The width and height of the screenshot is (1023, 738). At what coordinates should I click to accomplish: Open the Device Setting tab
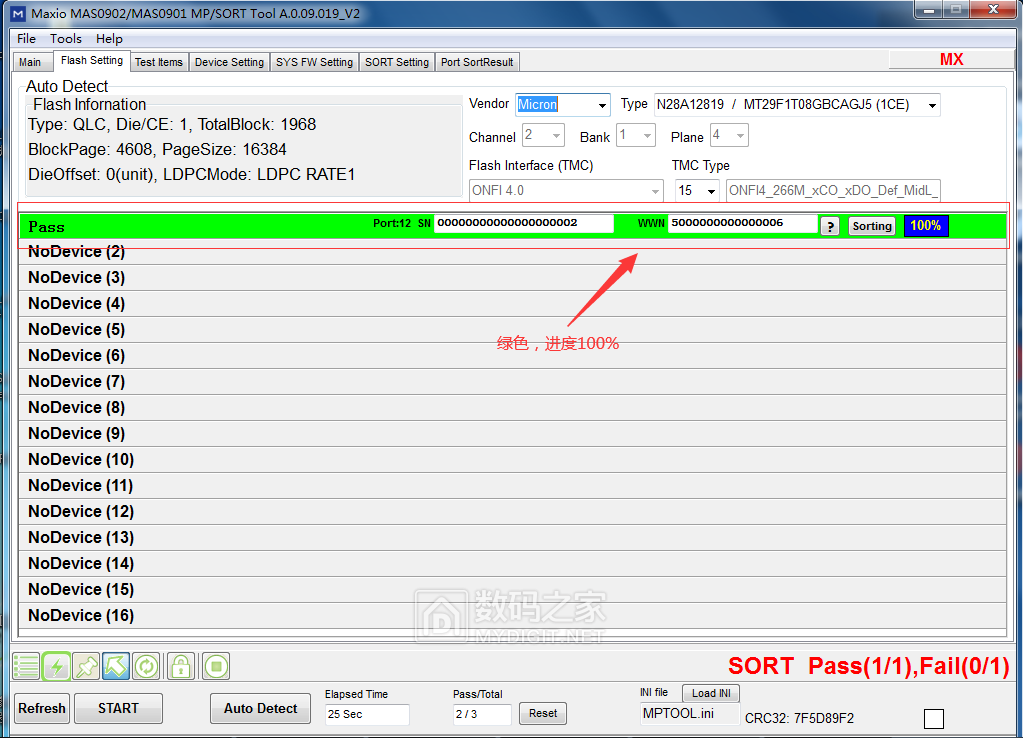pos(229,62)
